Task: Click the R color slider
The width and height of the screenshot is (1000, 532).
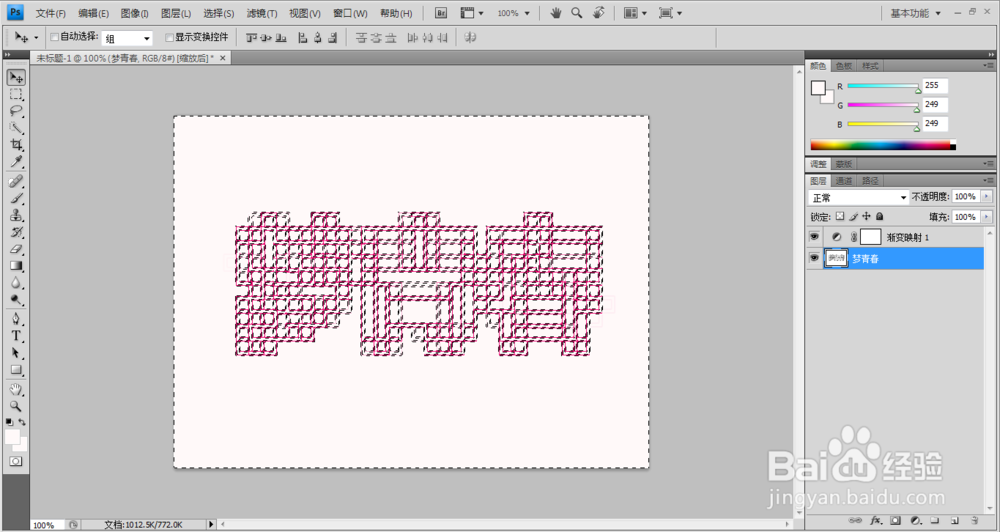Action: point(884,86)
